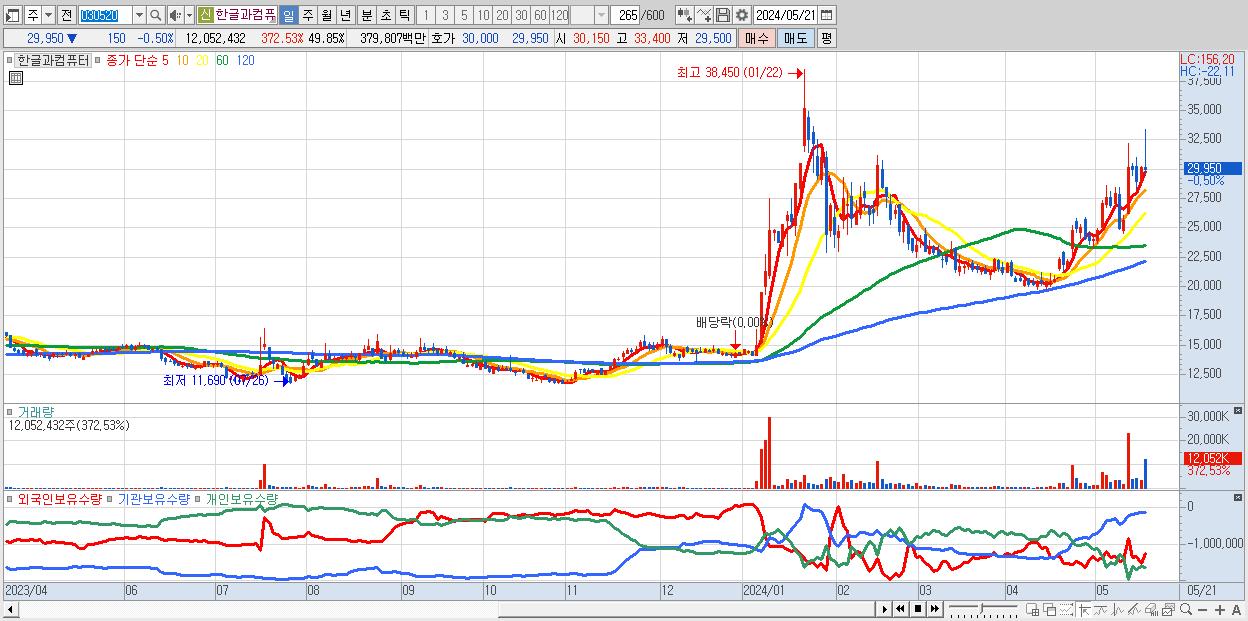The height and width of the screenshot is (621, 1248).
Task: Click the add line indicator icon
Action: pos(704,15)
